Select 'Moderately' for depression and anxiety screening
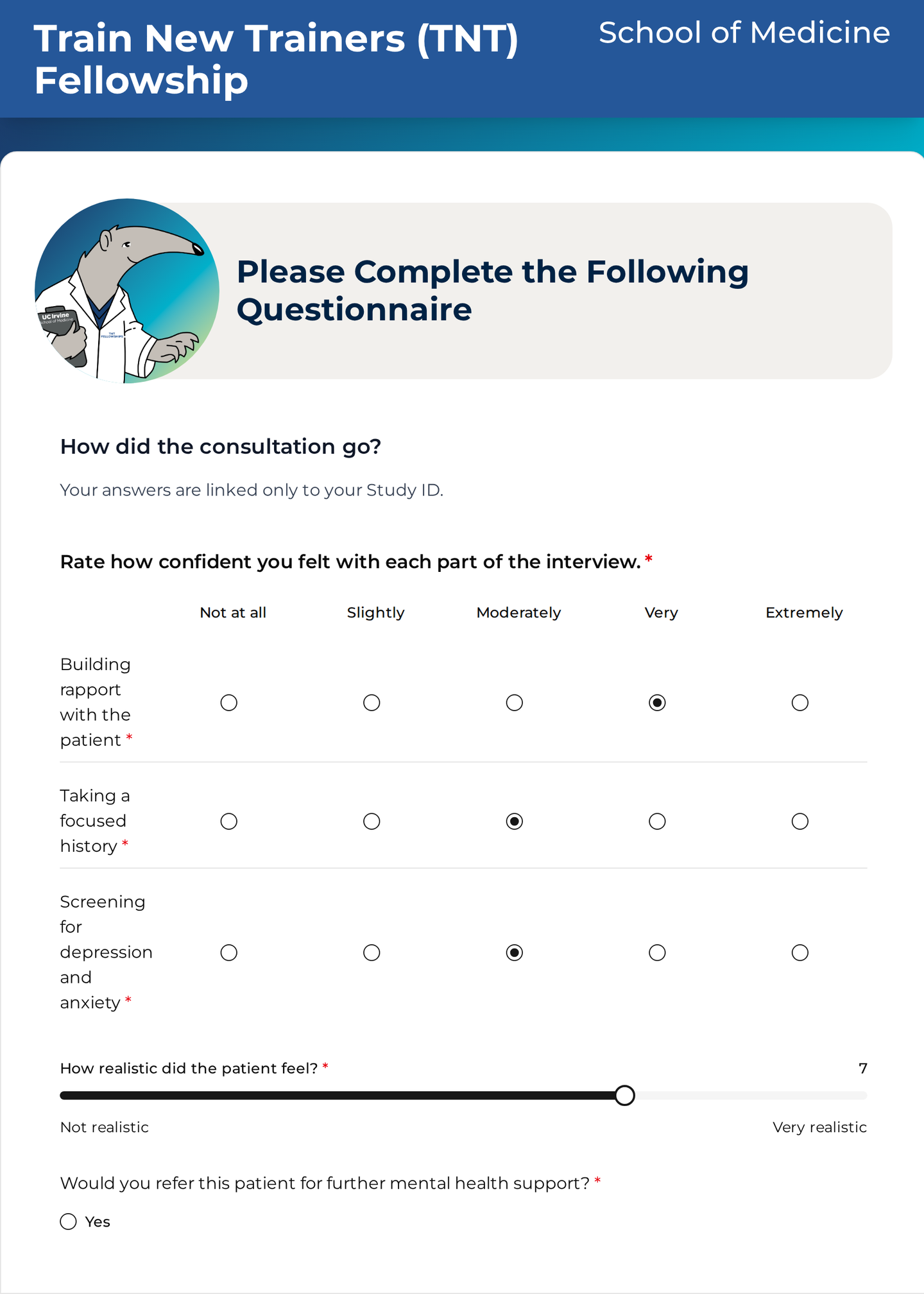This screenshot has height=1294, width=924. pyautogui.click(x=515, y=953)
